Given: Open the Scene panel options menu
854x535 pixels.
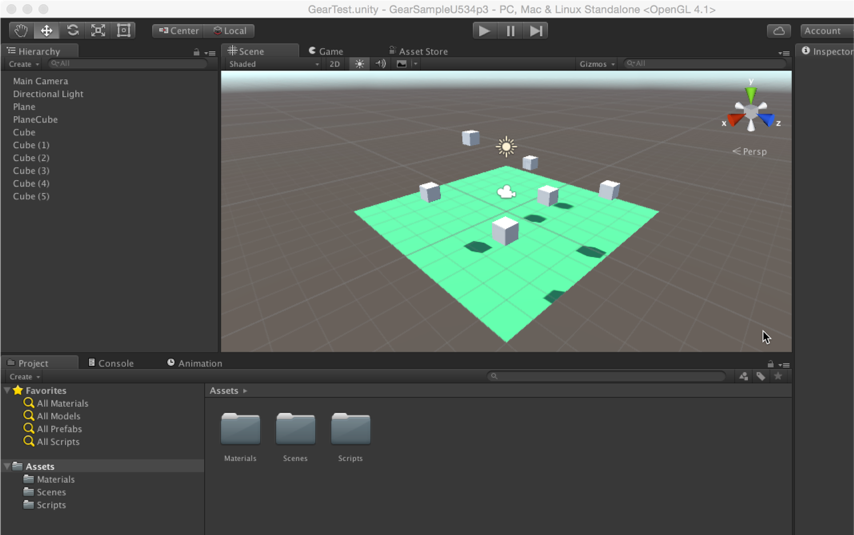Looking at the screenshot, I should [x=784, y=53].
